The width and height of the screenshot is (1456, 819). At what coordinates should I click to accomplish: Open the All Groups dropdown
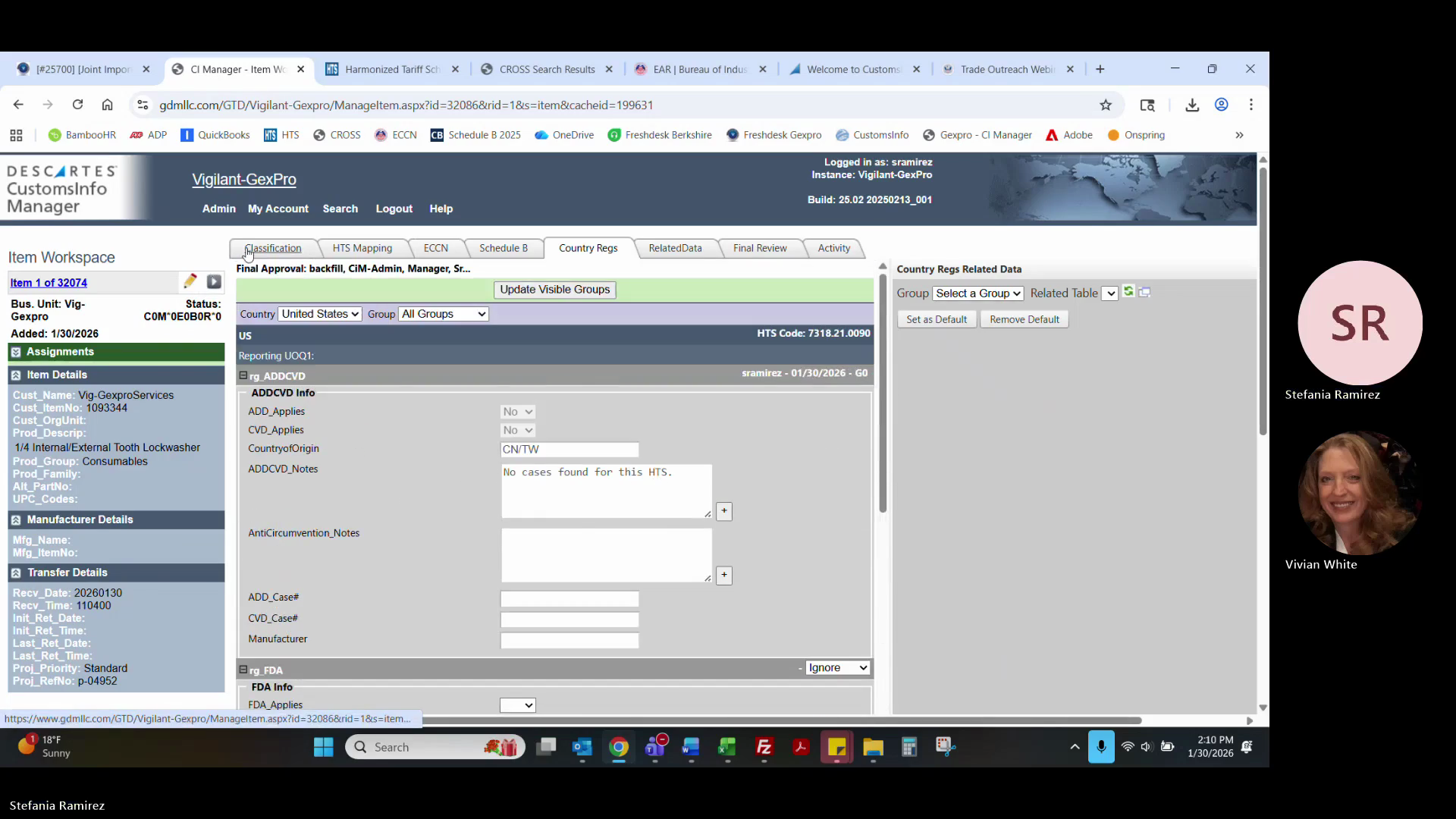pyautogui.click(x=444, y=314)
